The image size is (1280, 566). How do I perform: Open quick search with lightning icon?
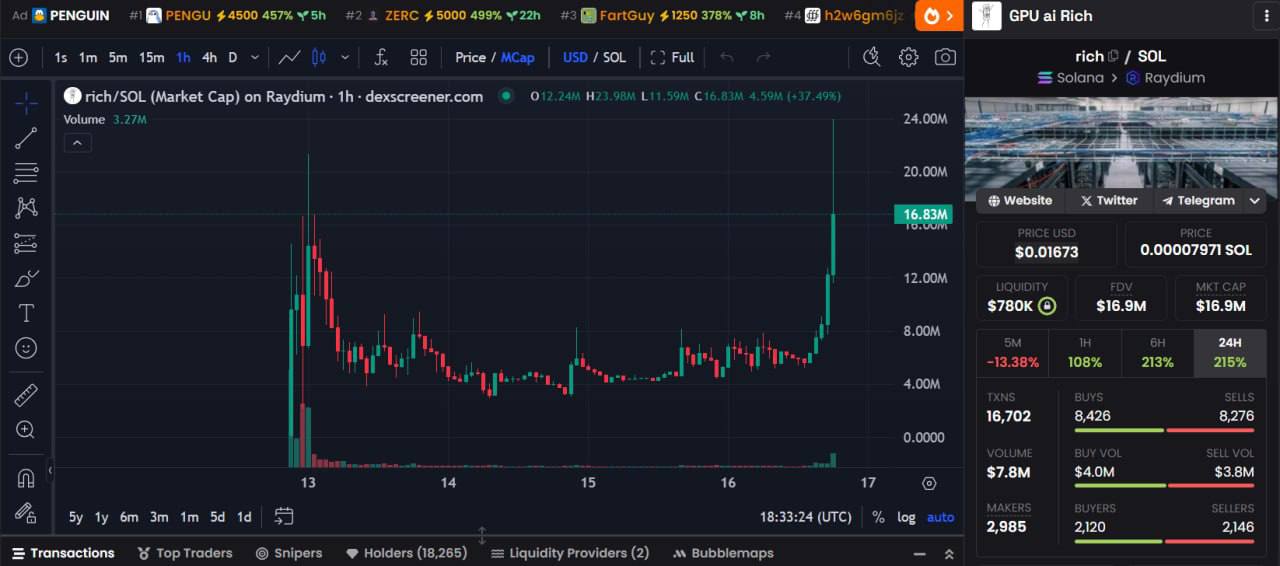tap(871, 57)
